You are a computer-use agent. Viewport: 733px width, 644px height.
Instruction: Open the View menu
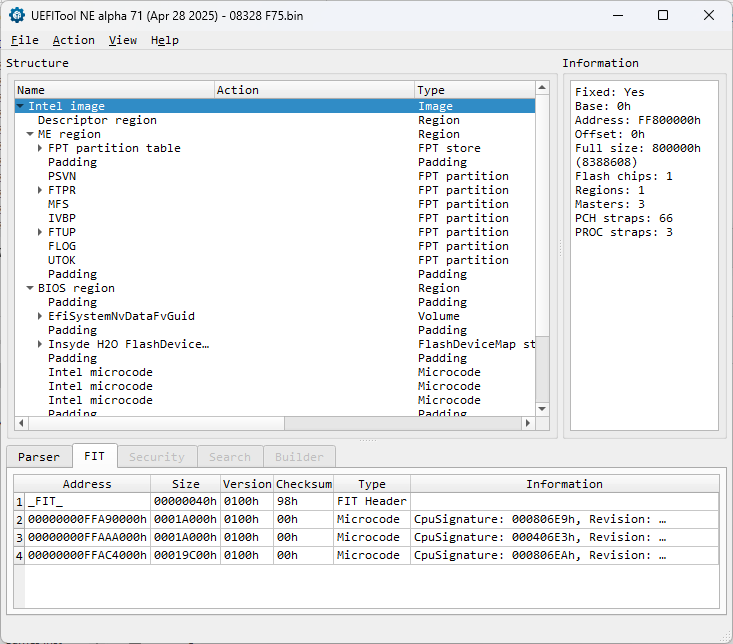123,40
